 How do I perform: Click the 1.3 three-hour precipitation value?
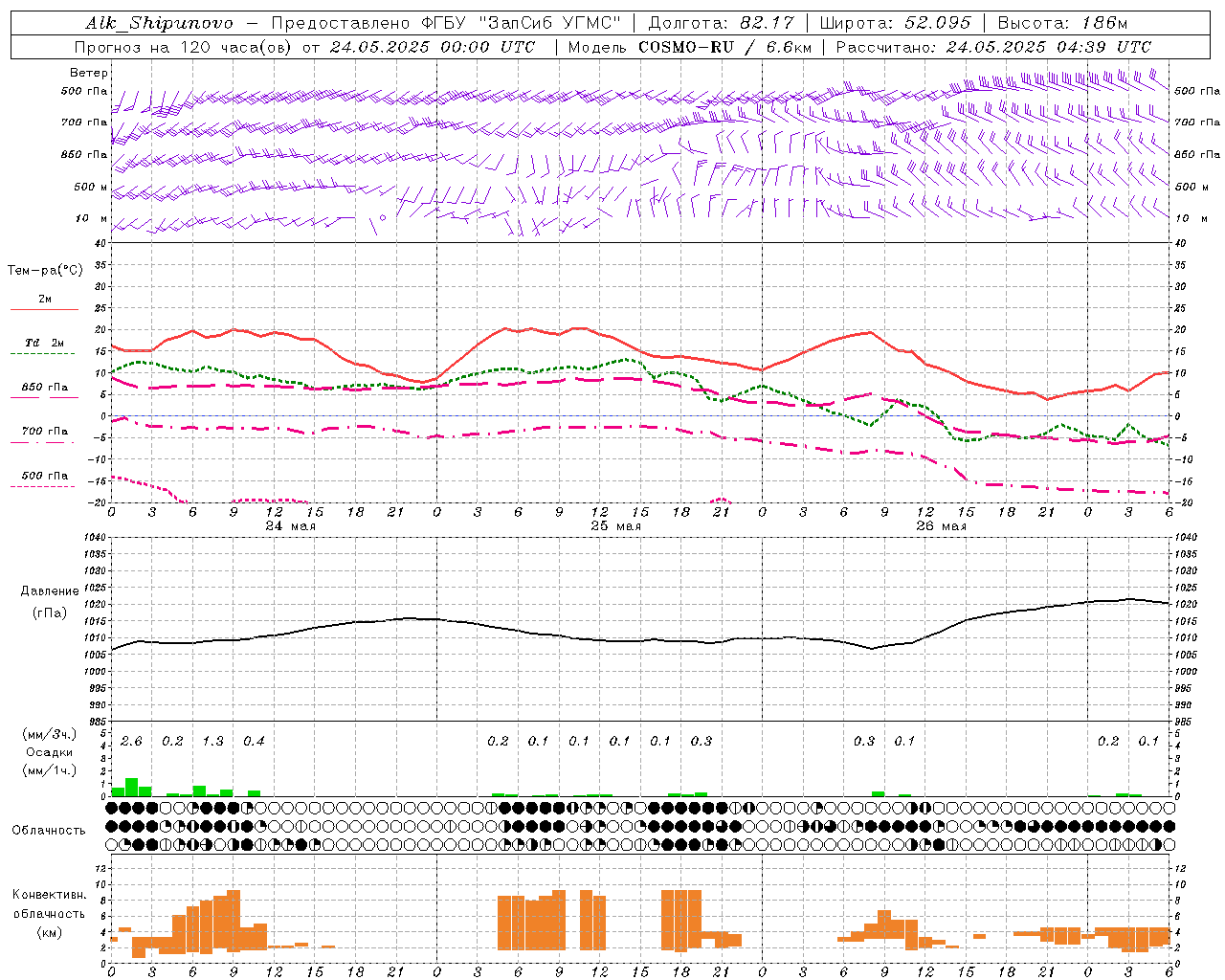212,742
